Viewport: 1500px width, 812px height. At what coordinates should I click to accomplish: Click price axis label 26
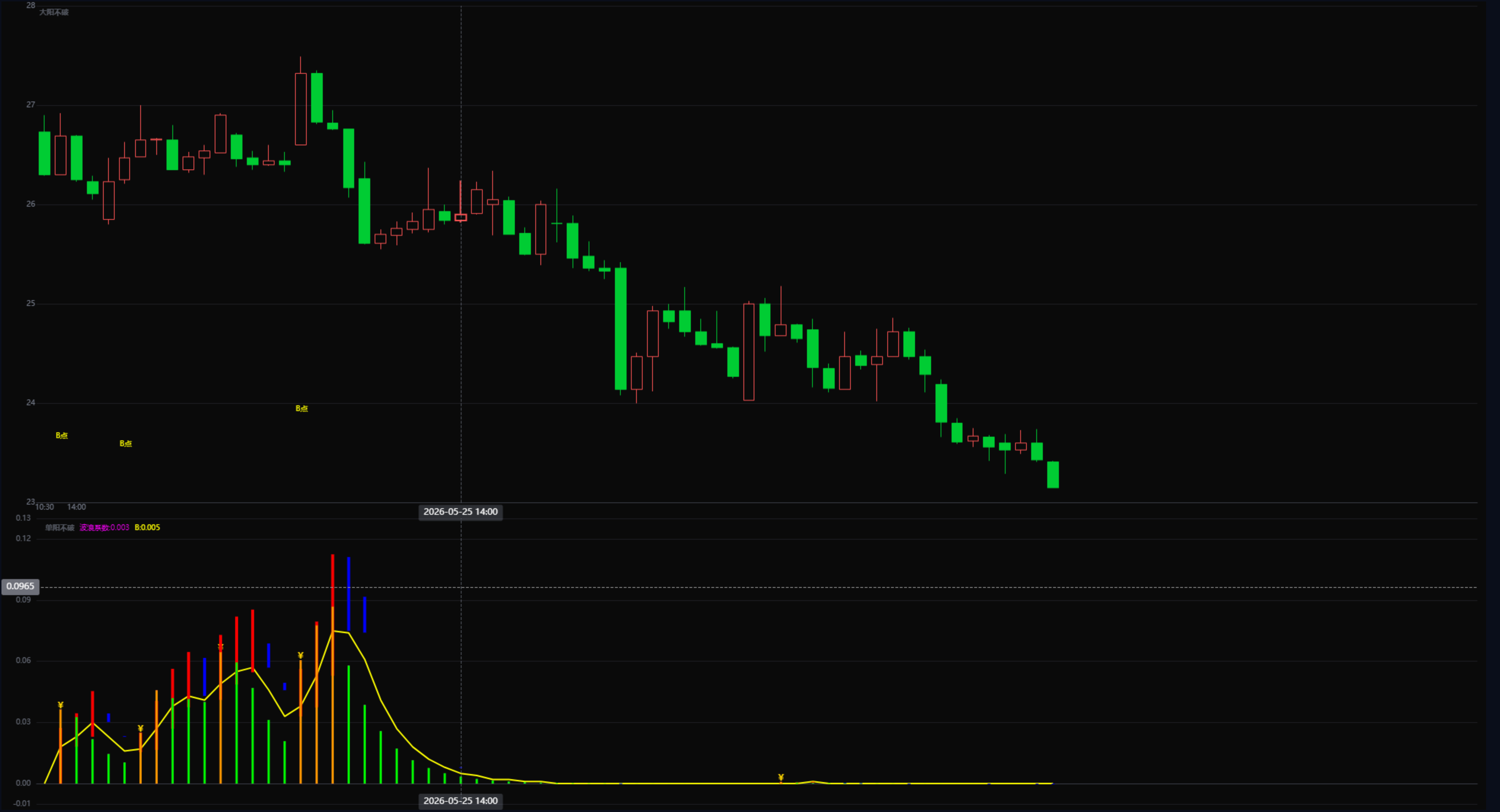tap(31, 204)
